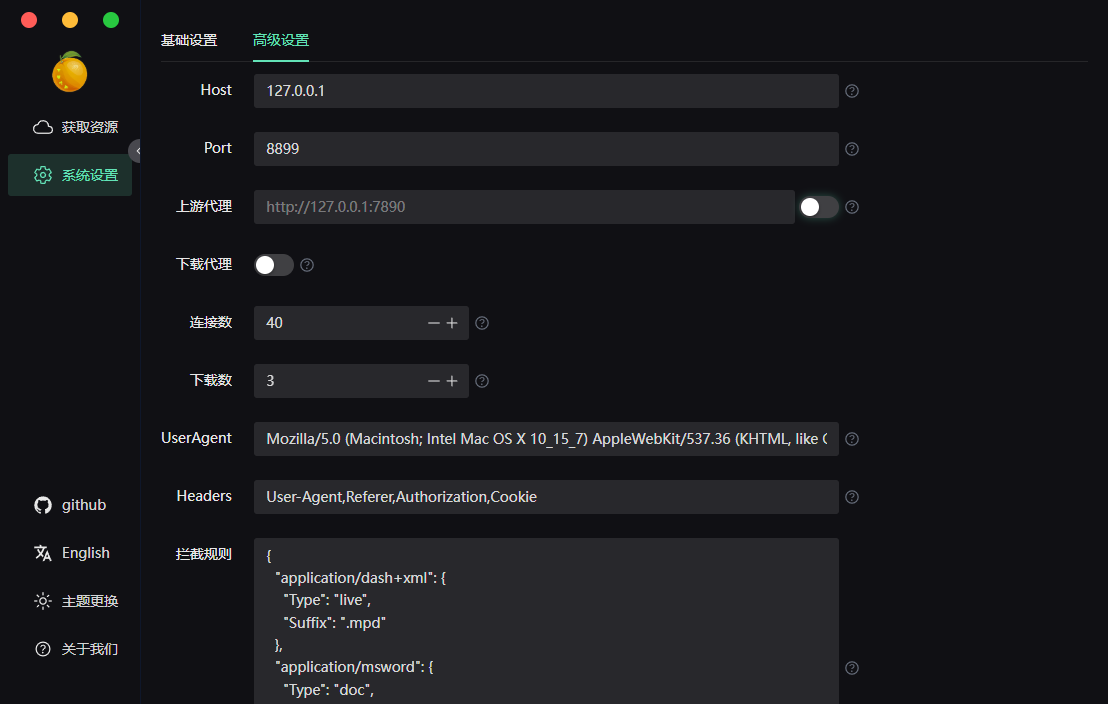
Task: Click help icon beside Port field
Action: [x=852, y=149]
